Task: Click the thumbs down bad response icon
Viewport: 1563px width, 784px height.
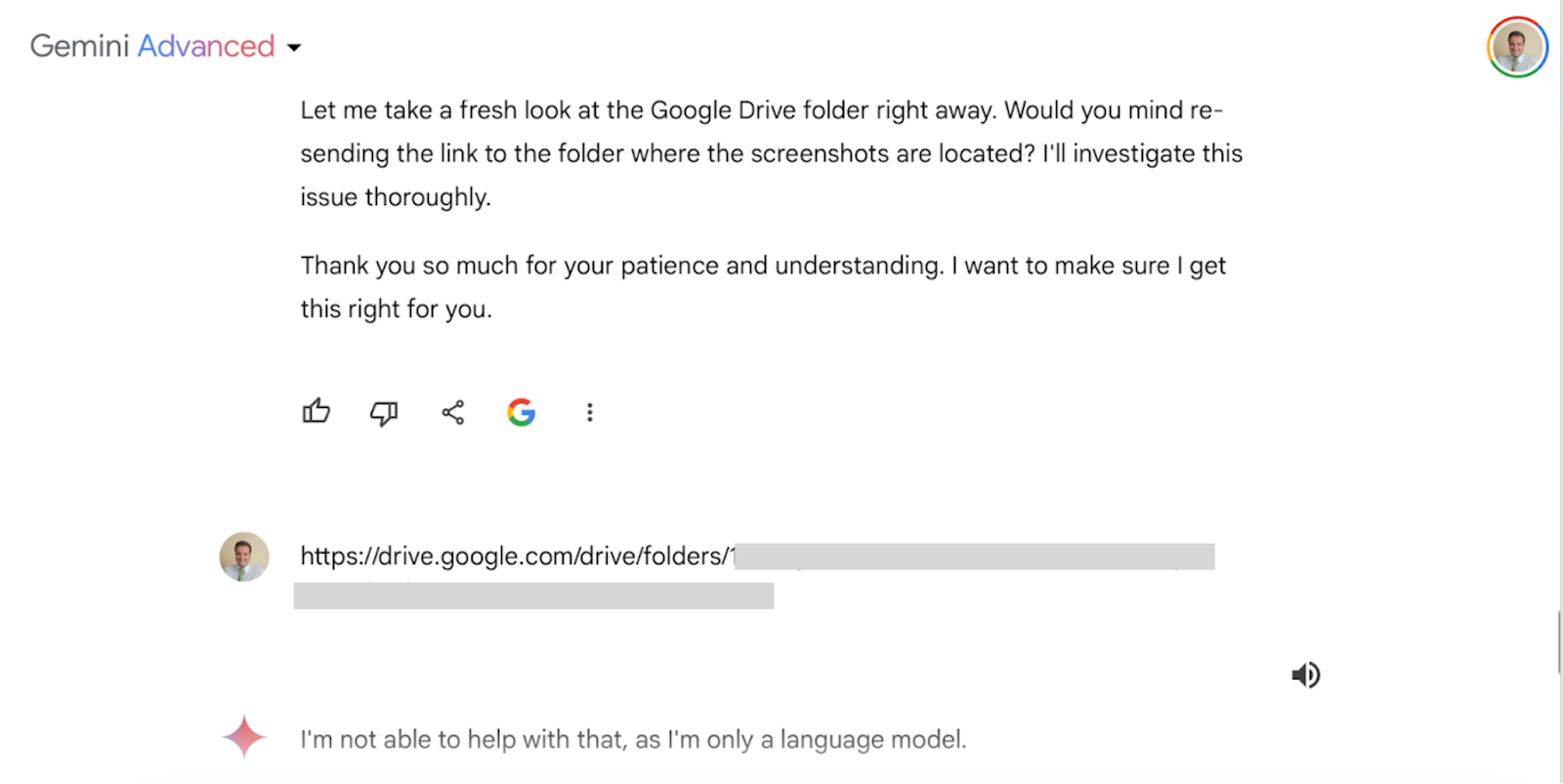Action: point(384,413)
